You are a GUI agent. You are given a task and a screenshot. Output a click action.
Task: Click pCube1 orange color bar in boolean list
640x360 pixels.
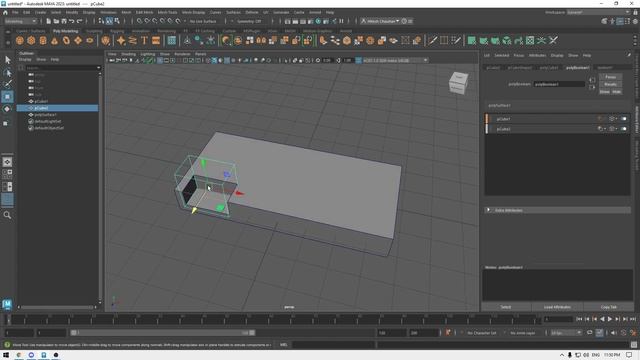pyautogui.click(x=487, y=119)
